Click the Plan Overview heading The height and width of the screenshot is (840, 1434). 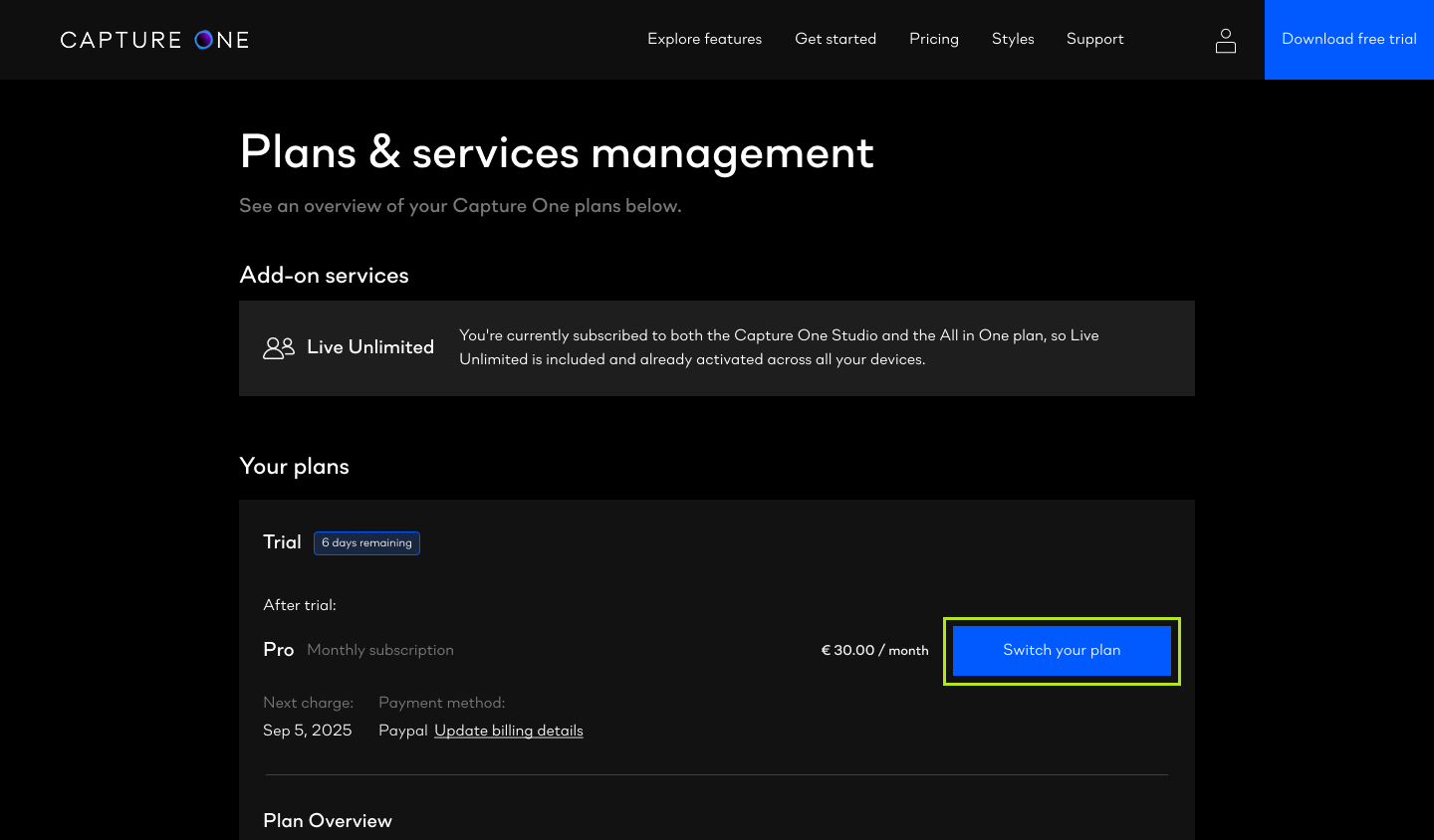tap(328, 821)
